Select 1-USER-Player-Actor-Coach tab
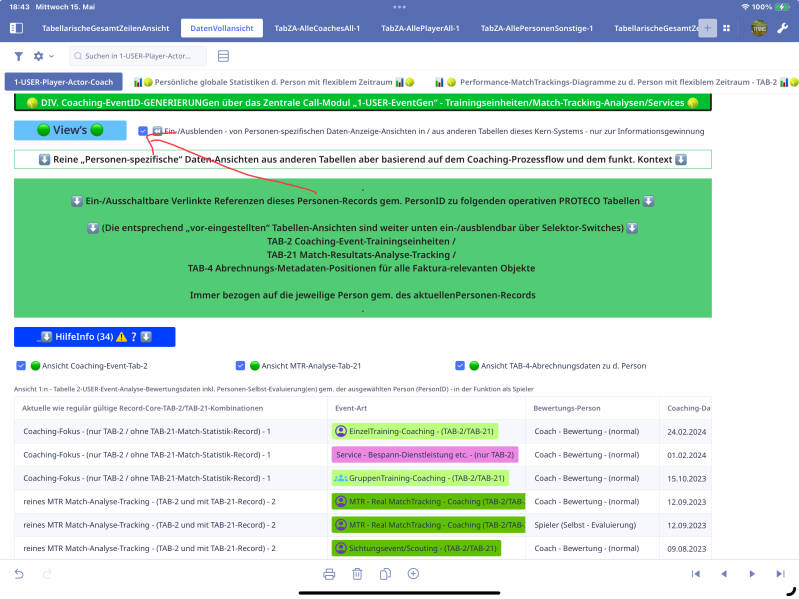This screenshot has height=599, width=799. click(x=64, y=82)
